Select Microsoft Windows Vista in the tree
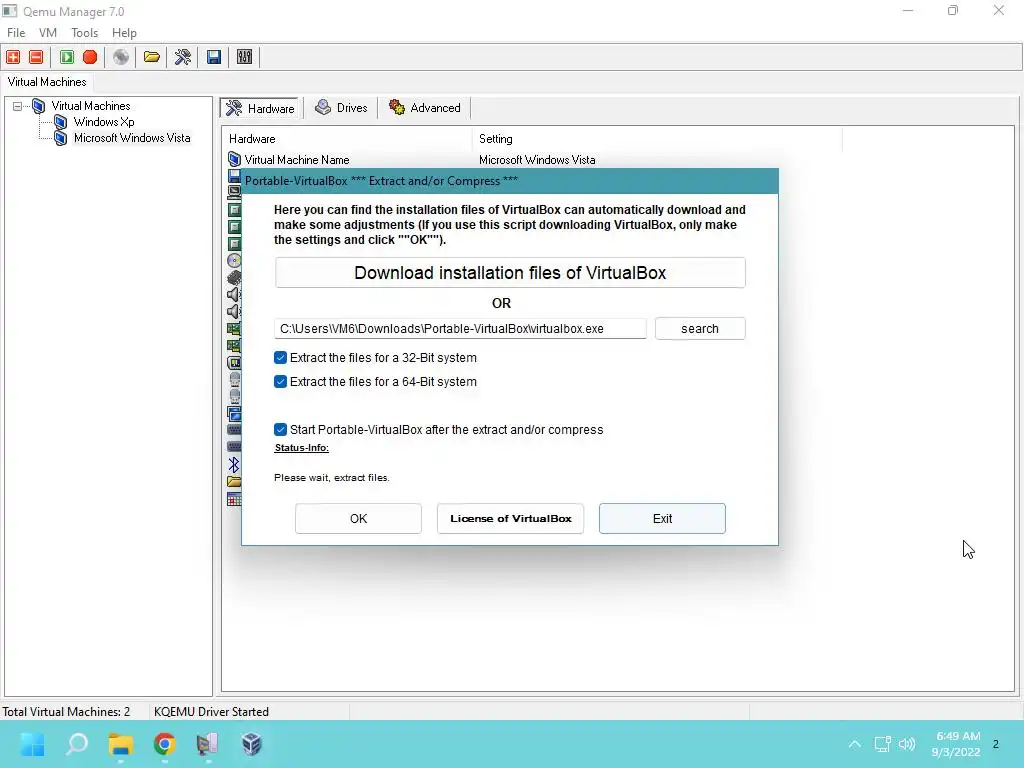The image size is (1024, 768). pyautogui.click(x=132, y=138)
